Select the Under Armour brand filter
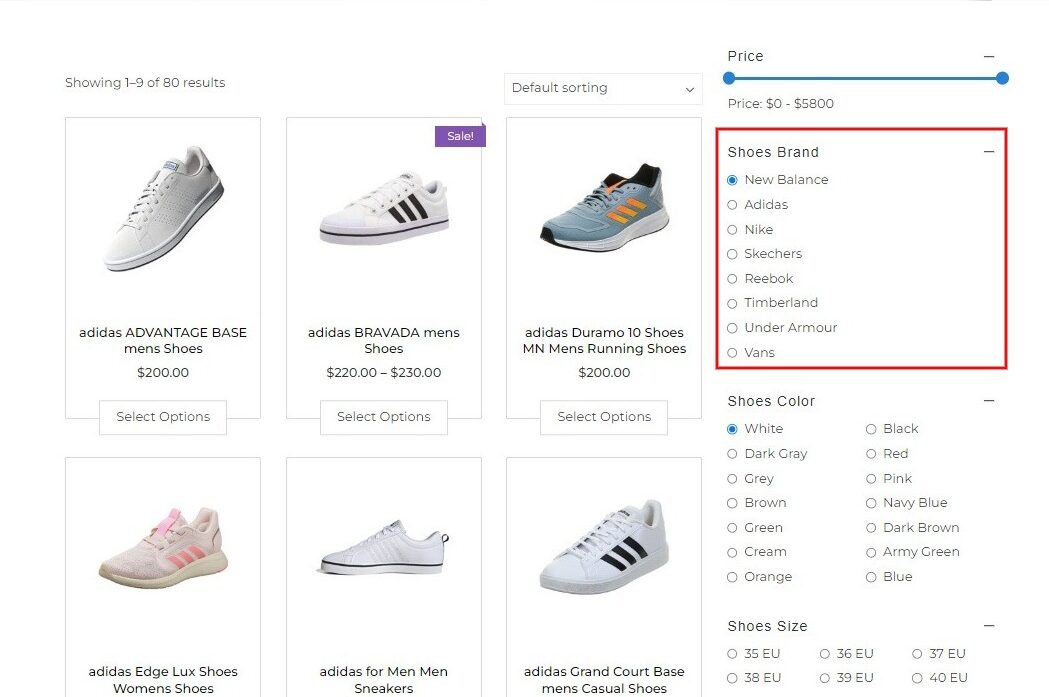The width and height of the screenshot is (1049, 697). [732, 328]
